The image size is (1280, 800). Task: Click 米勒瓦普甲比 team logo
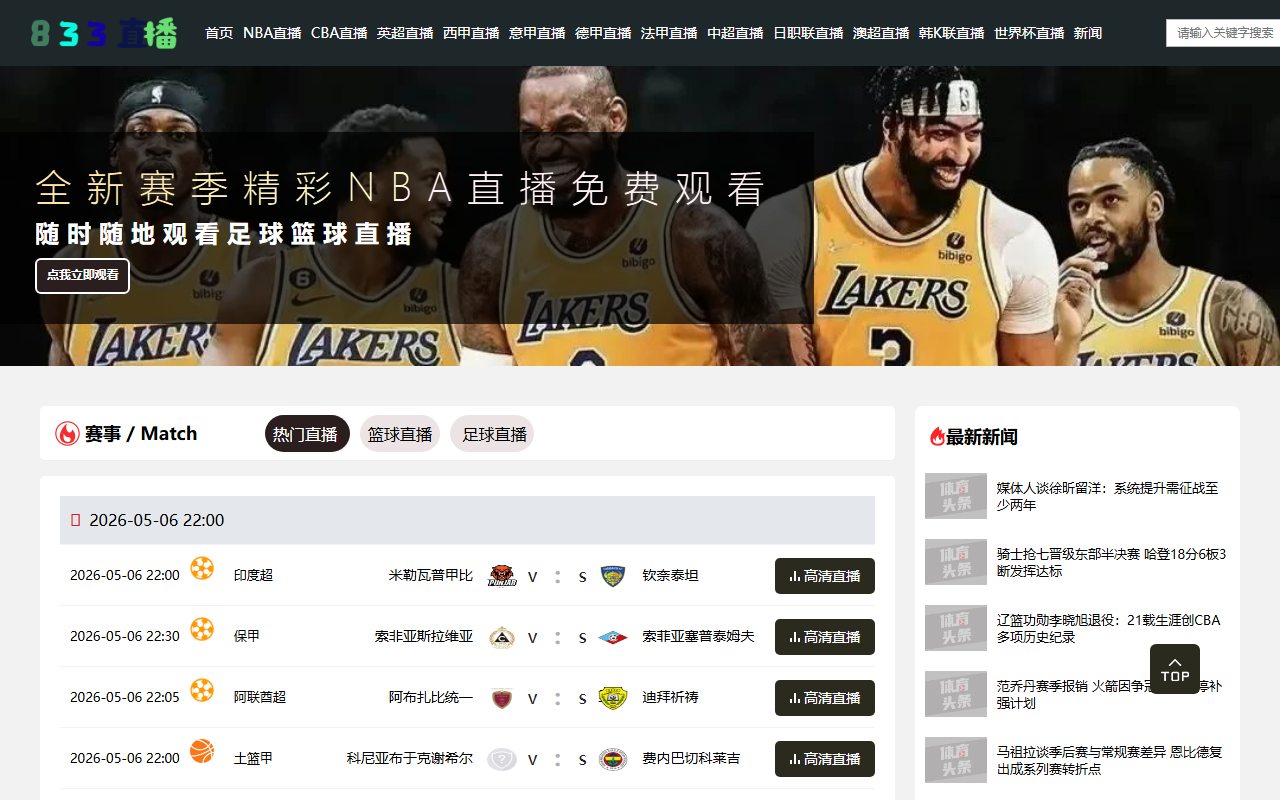coord(502,576)
